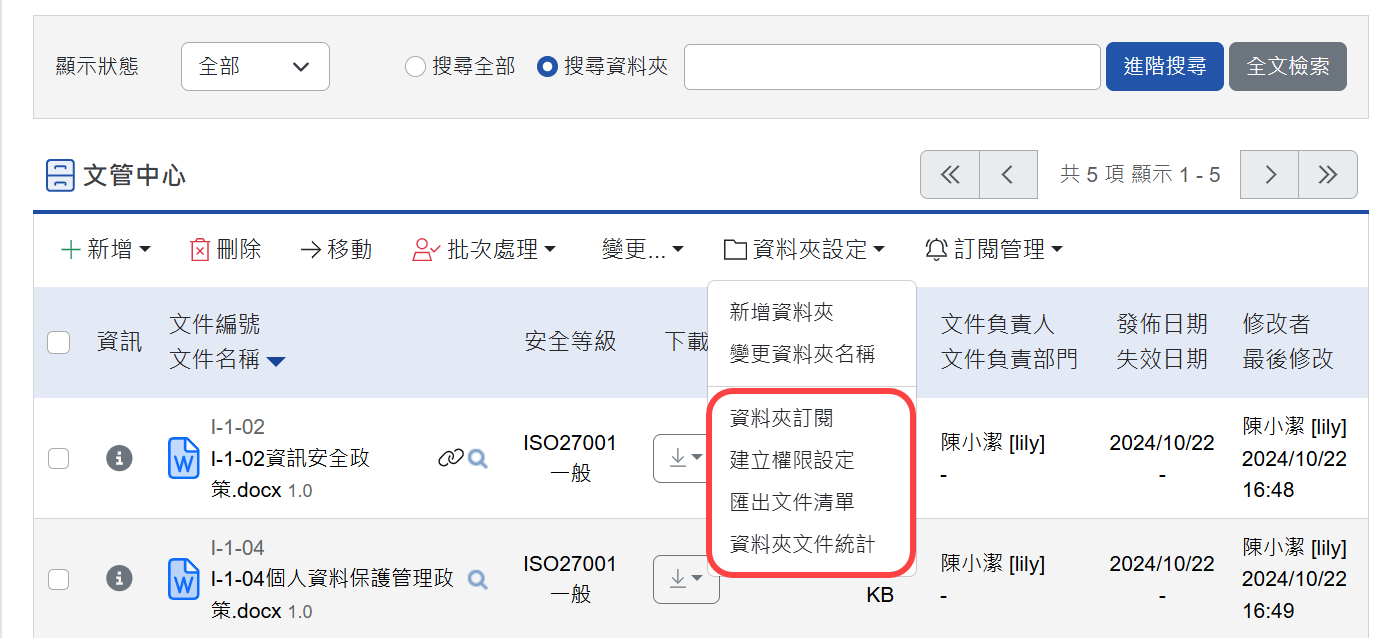Click 共 5 項 顯示 1 - 5 pager text

(x=1140, y=175)
